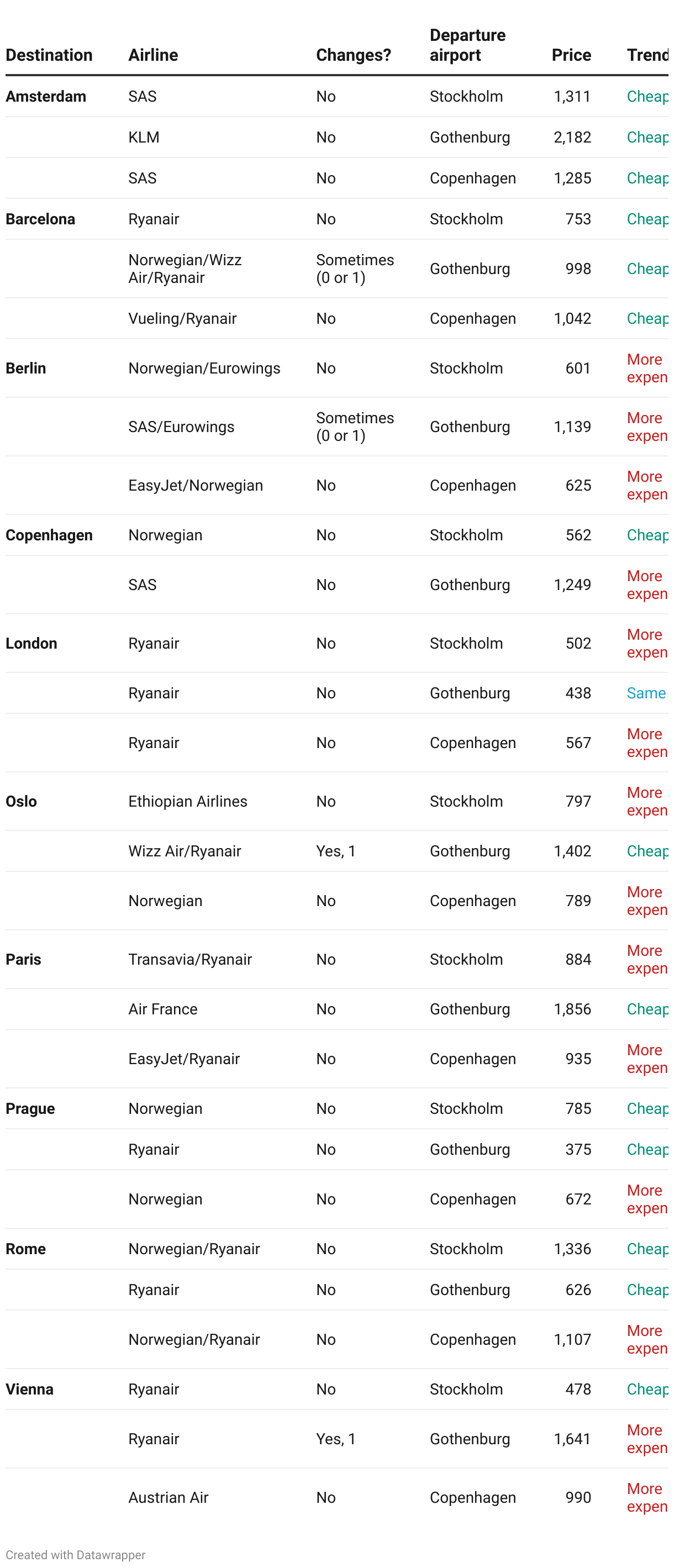
Task: Click the Barcelona destination cell
Action: pos(41,220)
